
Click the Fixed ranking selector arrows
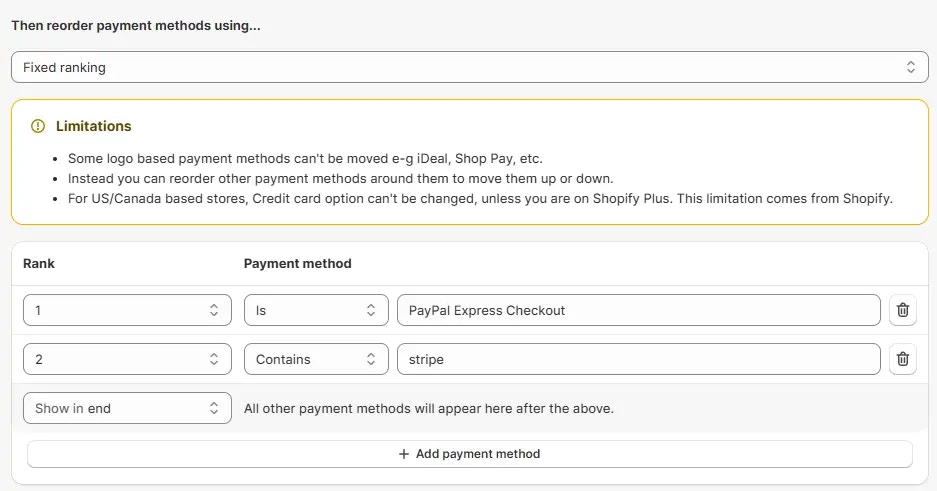pos(910,67)
